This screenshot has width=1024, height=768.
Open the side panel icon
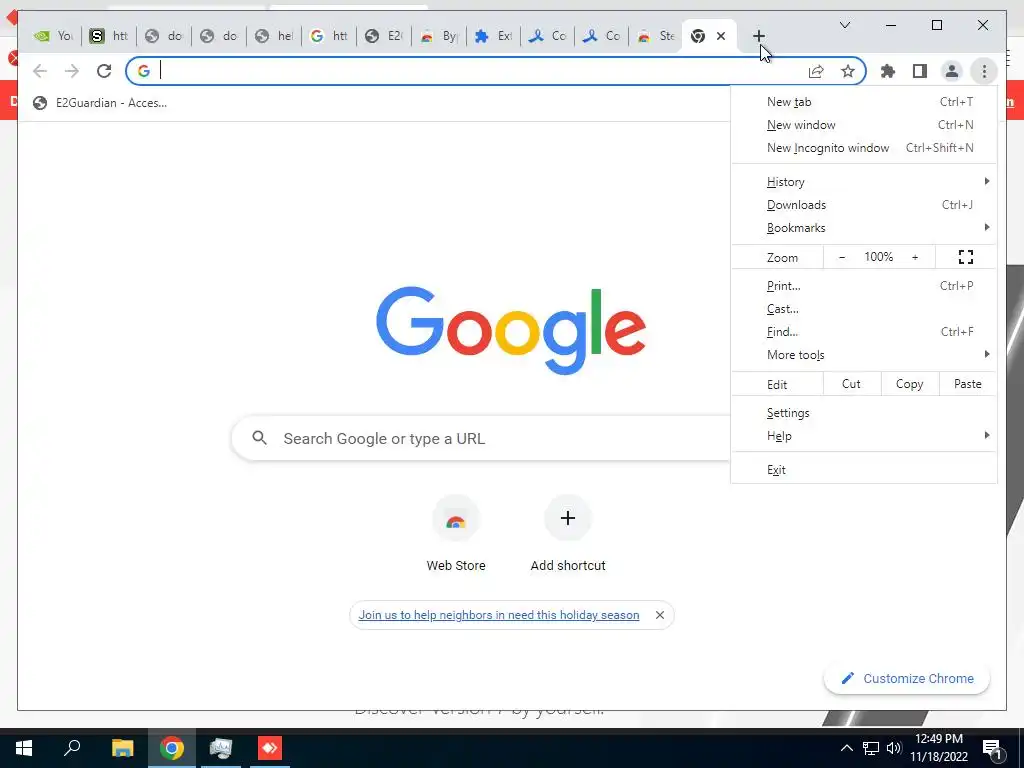920,71
